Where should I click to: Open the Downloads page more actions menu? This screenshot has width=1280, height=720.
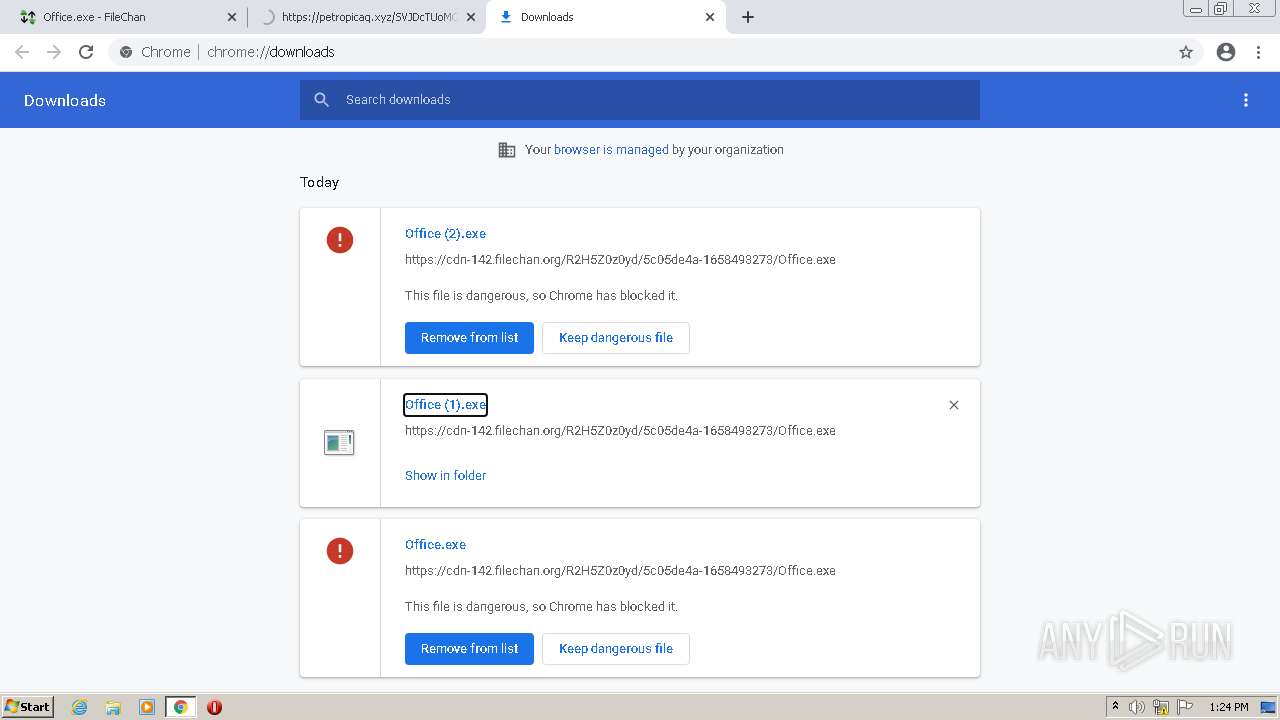click(x=1246, y=100)
